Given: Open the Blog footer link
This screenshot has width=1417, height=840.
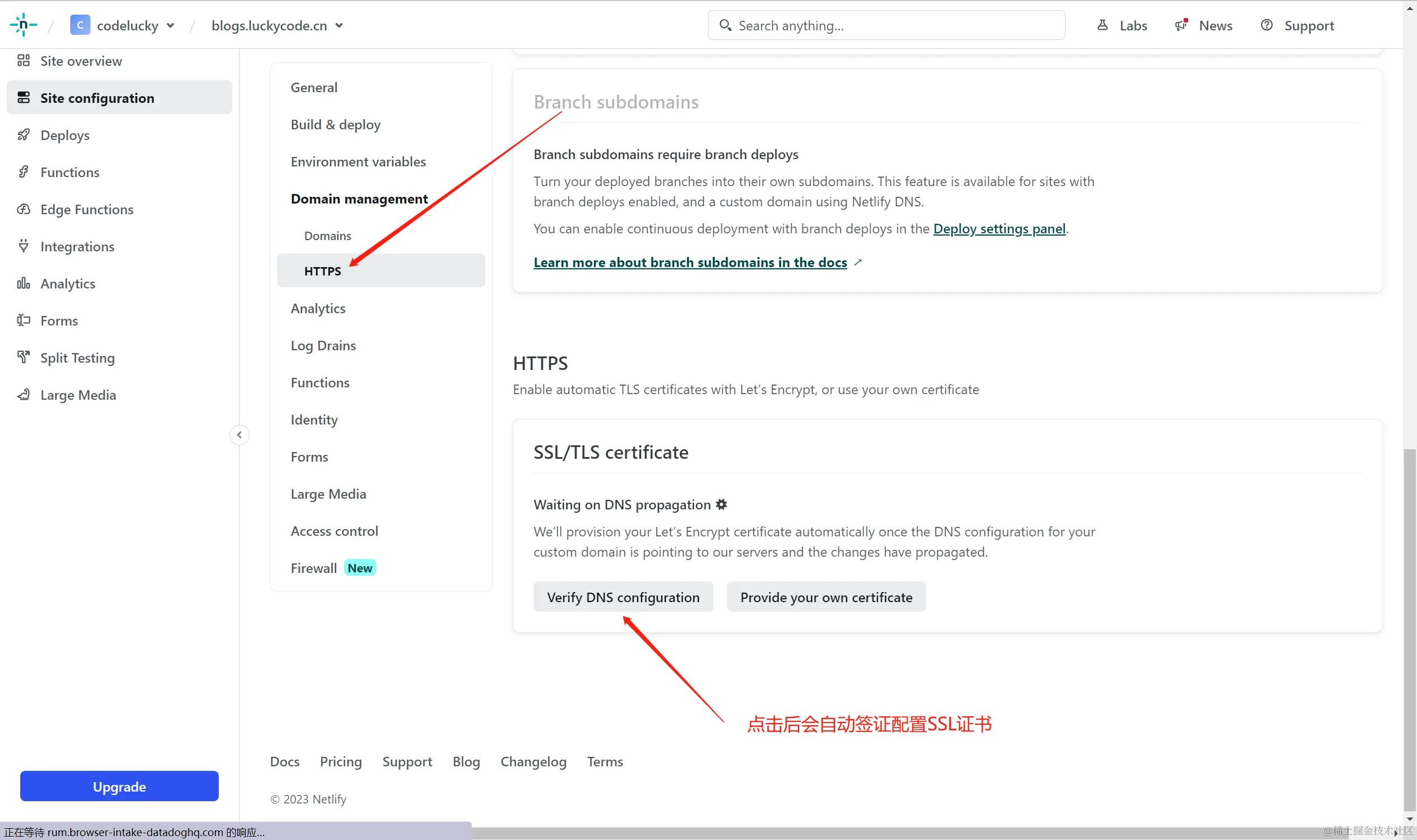Looking at the screenshot, I should pos(466,761).
